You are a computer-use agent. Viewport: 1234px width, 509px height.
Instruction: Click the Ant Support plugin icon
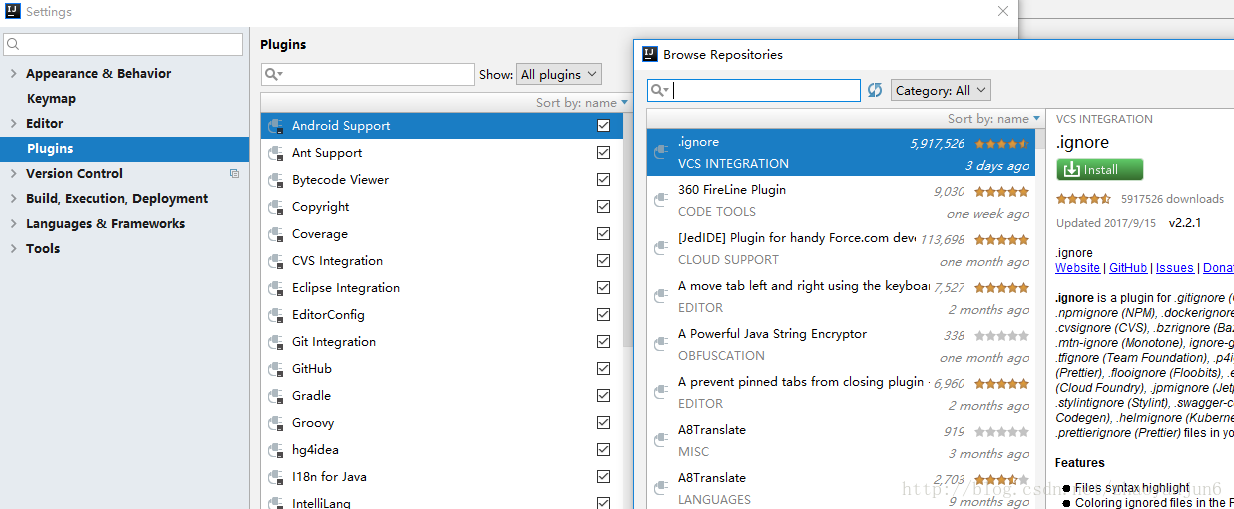276,153
